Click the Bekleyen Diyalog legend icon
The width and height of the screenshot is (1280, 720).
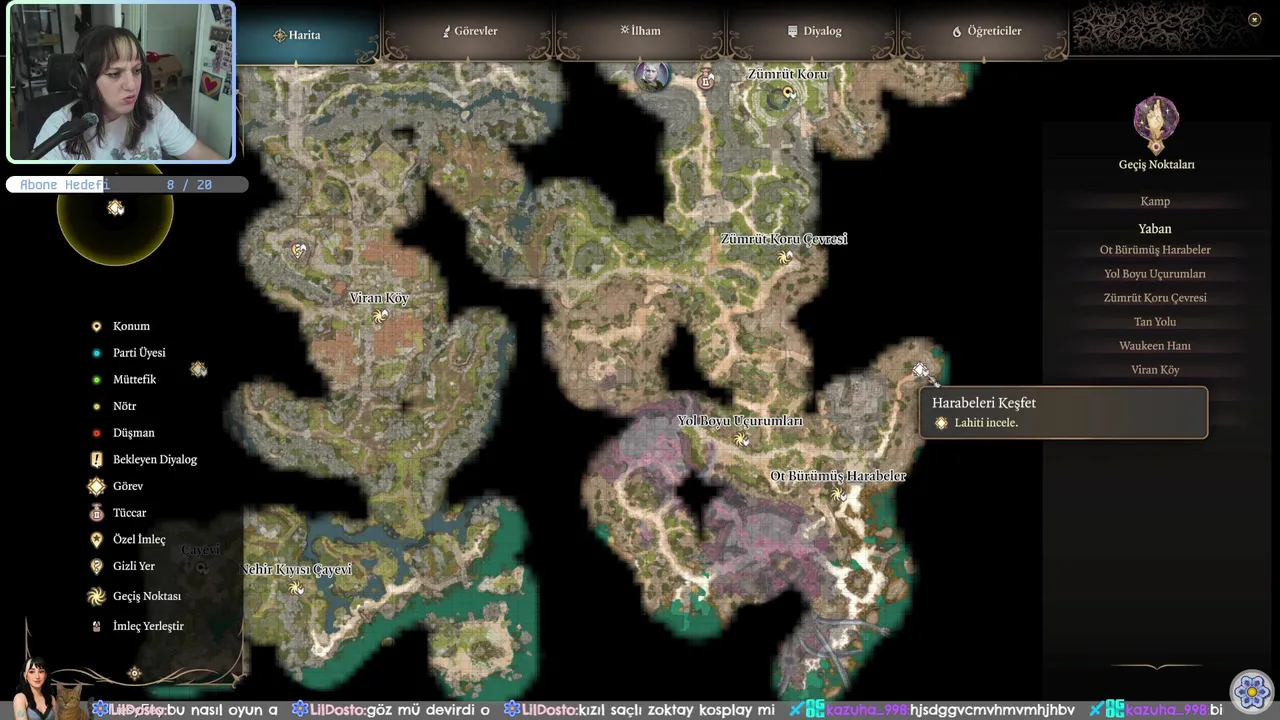pos(96,460)
